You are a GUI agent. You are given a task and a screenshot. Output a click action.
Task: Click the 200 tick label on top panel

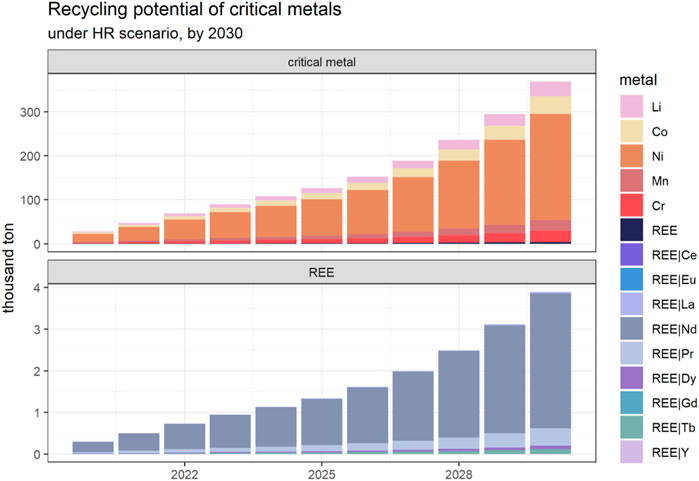[x=30, y=156]
